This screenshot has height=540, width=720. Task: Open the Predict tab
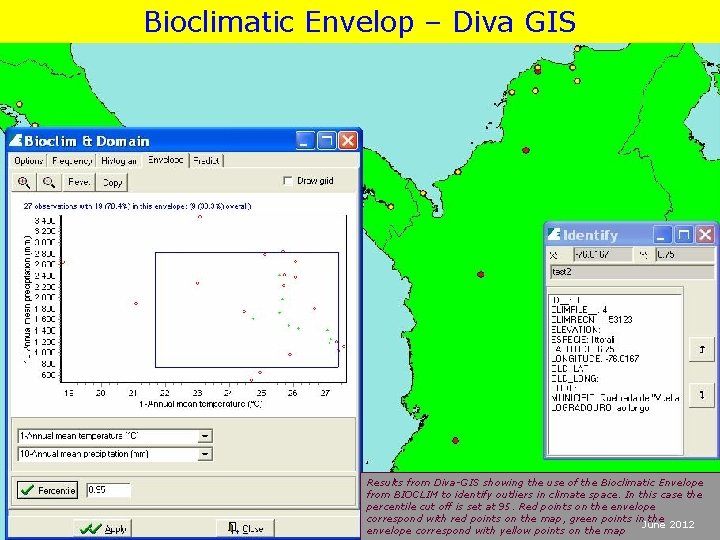tap(206, 161)
